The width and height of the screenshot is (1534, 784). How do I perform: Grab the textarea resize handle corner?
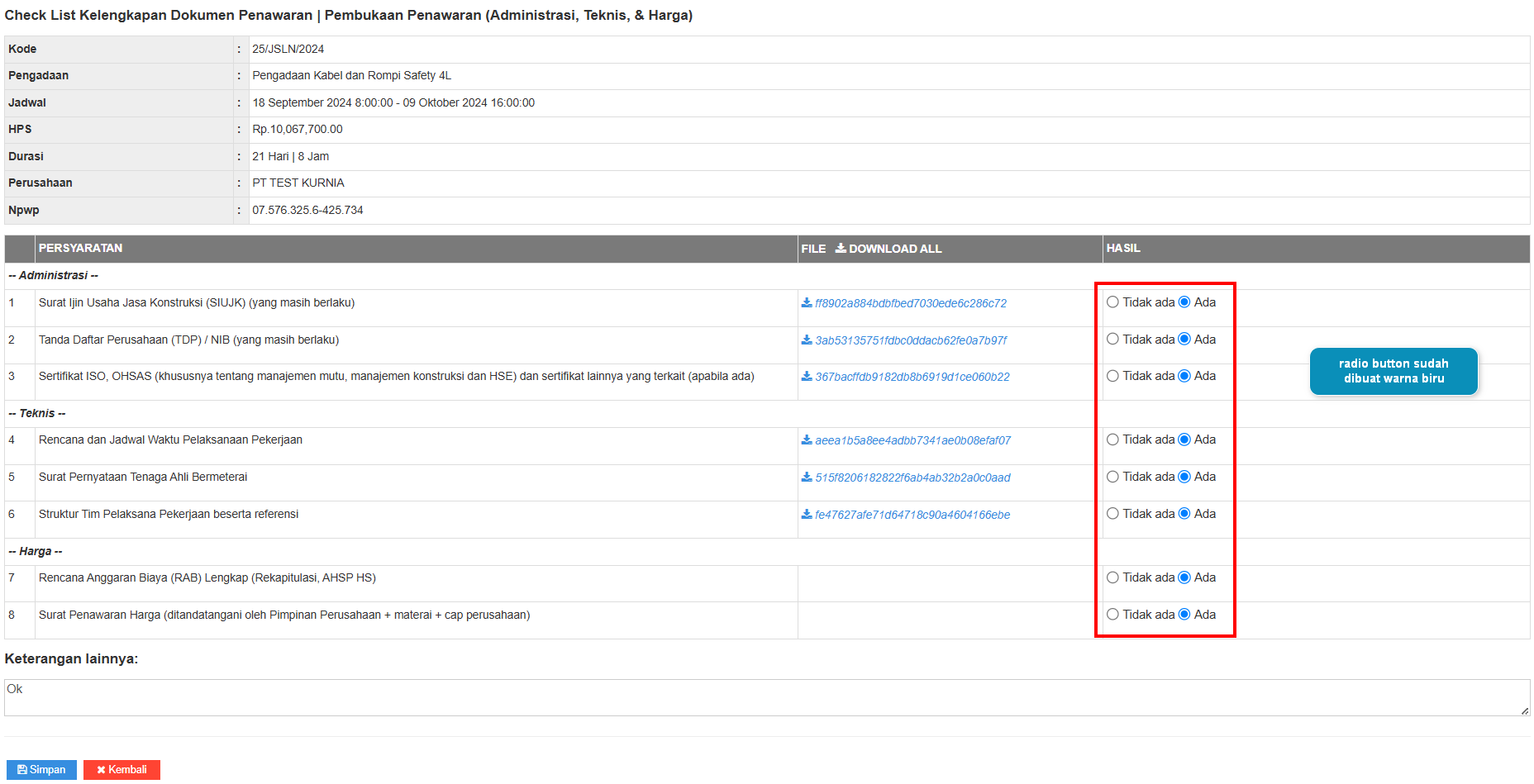1525,711
